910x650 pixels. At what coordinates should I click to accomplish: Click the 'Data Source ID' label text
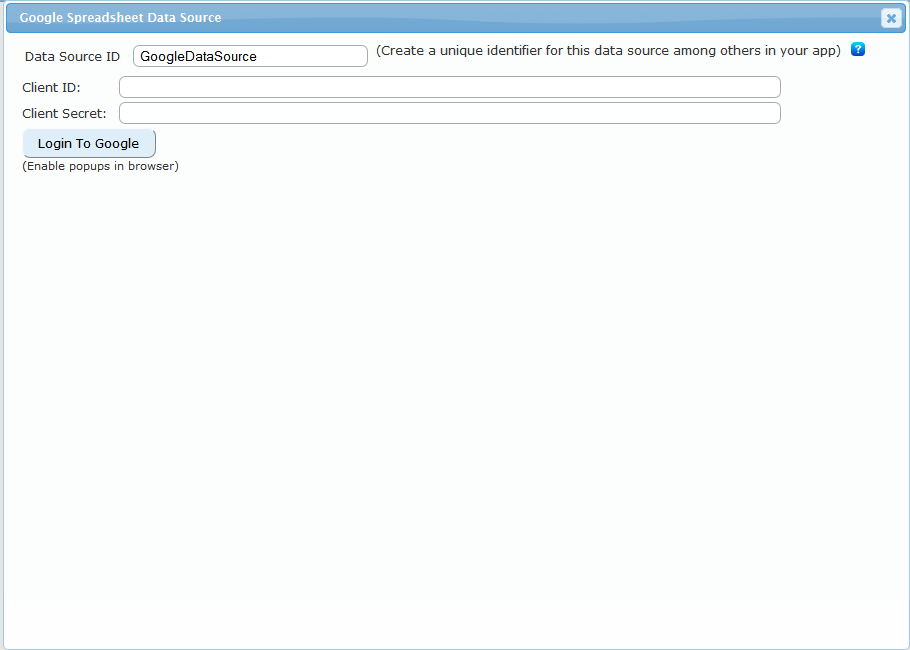point(73,57)
